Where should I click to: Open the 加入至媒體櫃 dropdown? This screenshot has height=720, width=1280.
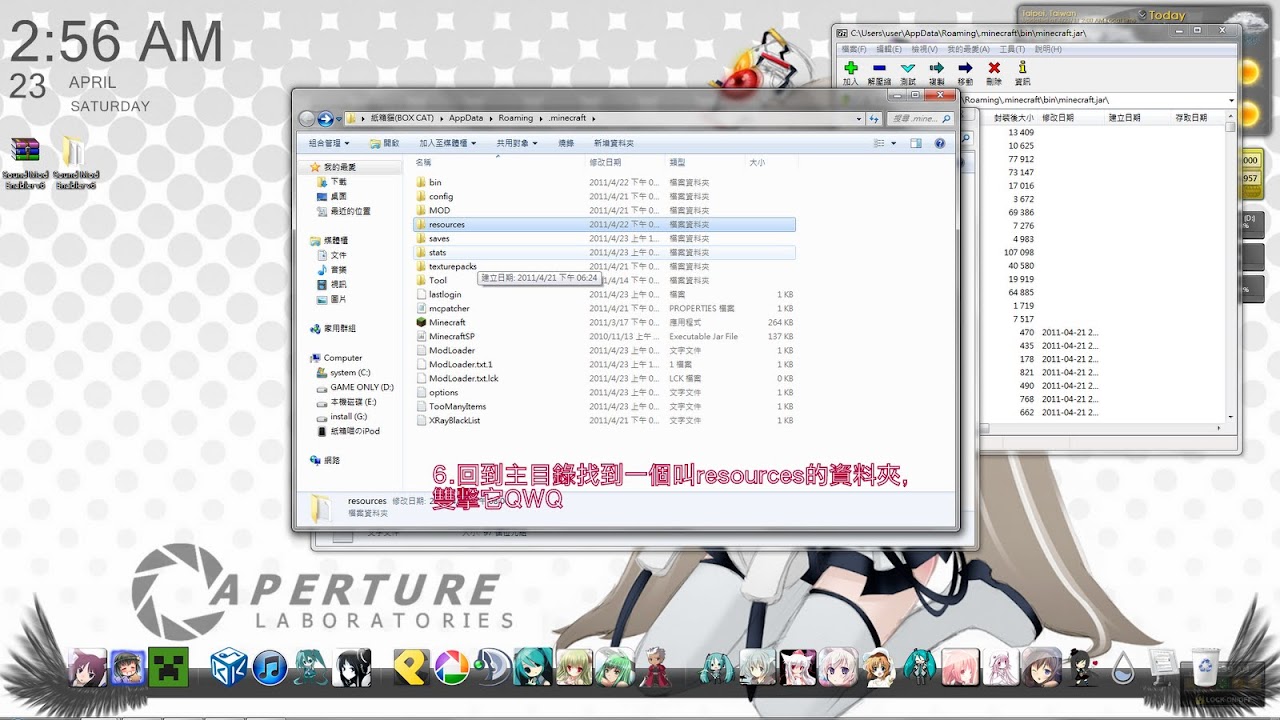coord(447,143)
